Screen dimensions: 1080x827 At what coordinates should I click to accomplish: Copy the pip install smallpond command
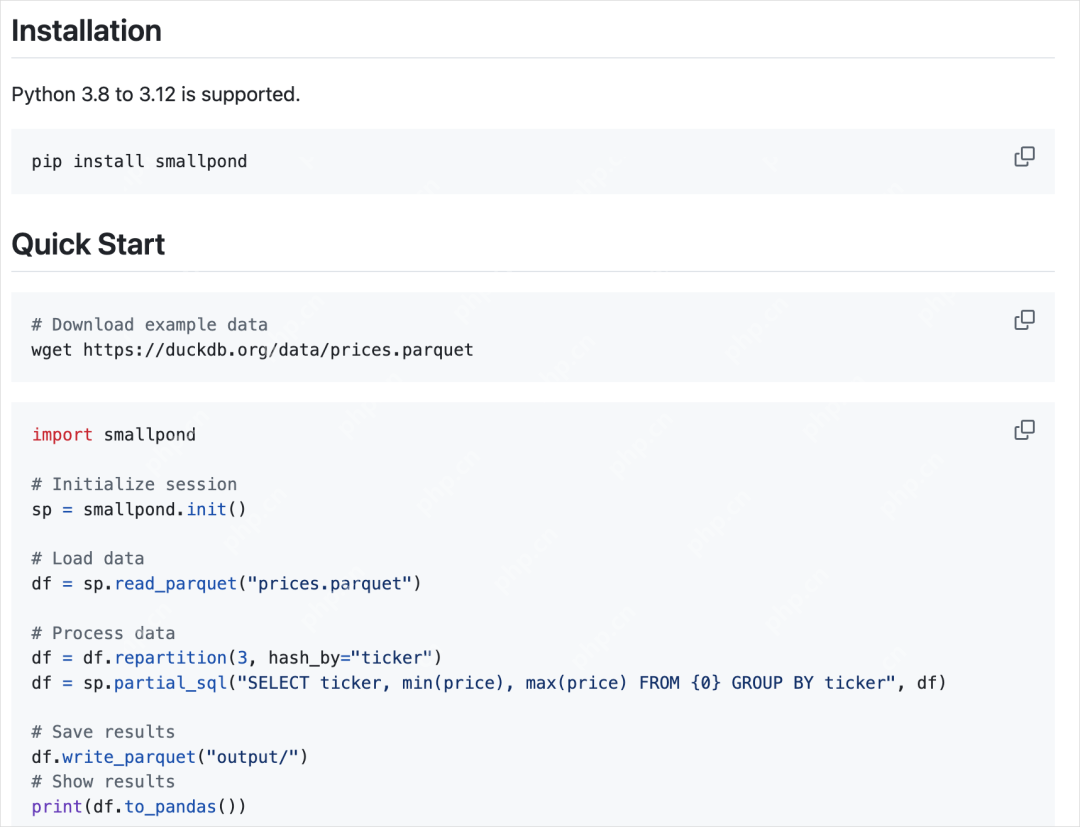pos(1024,157)
